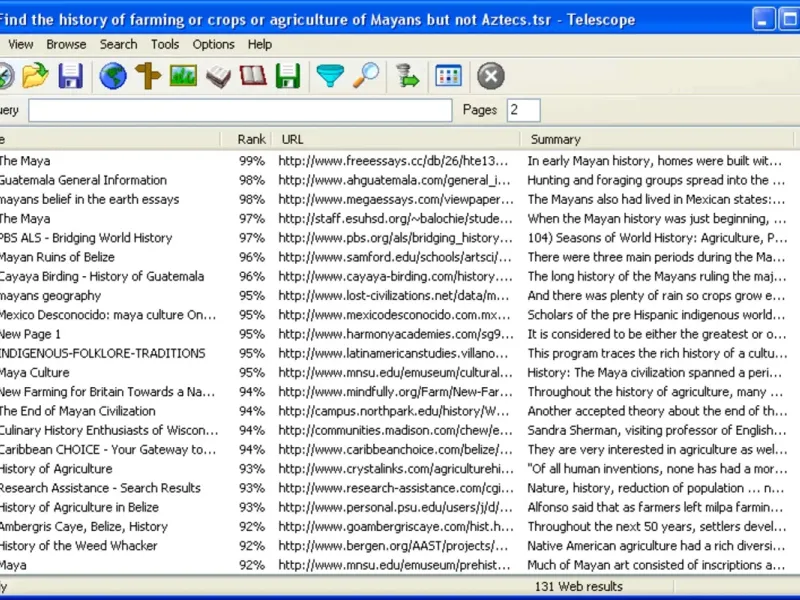Click the ahguatemala.com URL cell

pos(394,180)
